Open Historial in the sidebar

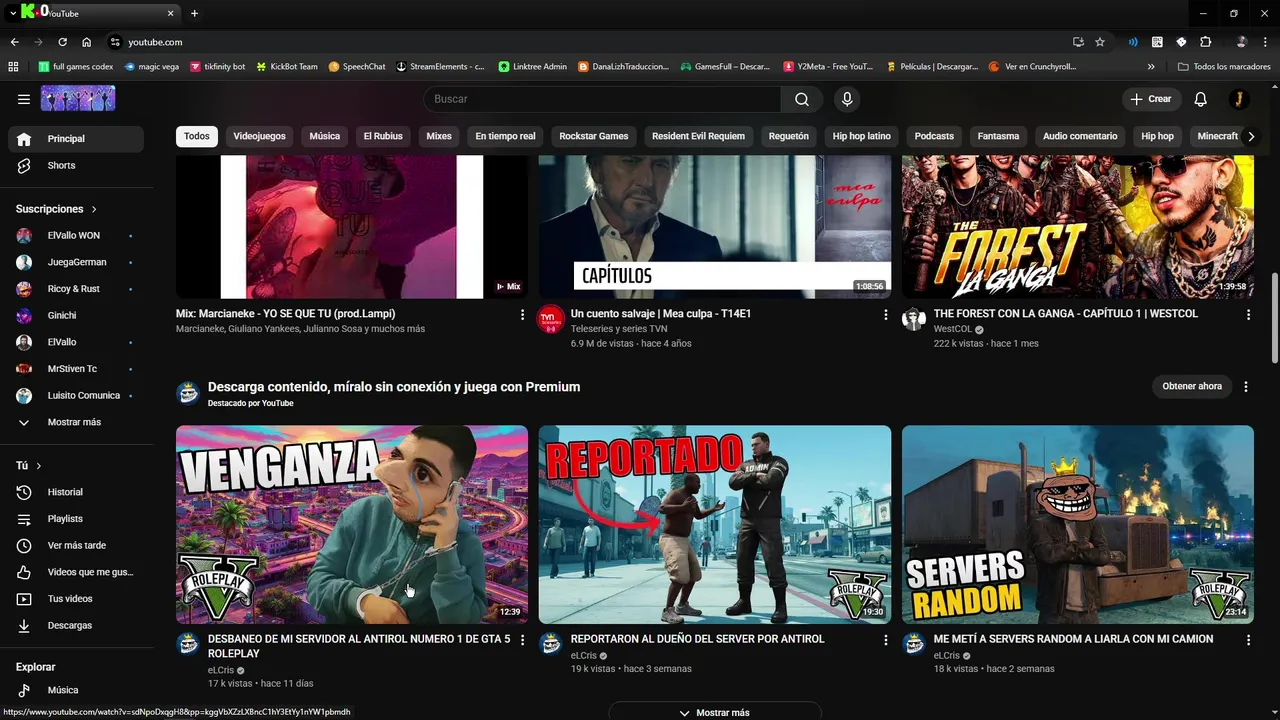76,492
